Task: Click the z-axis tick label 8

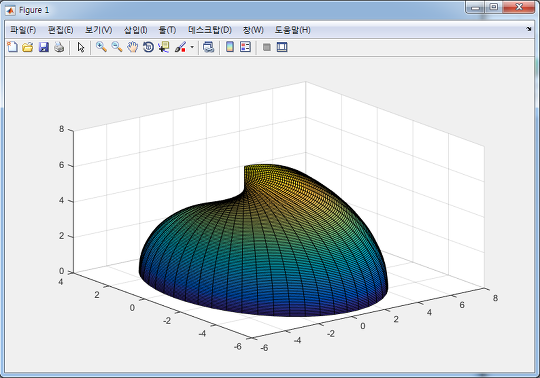Action: (x=61, y=129)
